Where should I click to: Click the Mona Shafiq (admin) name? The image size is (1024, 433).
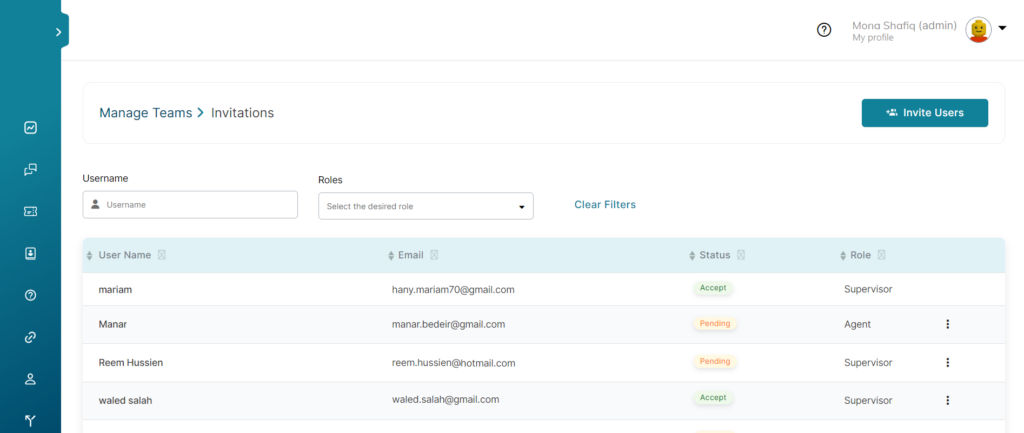pos(904,25)
